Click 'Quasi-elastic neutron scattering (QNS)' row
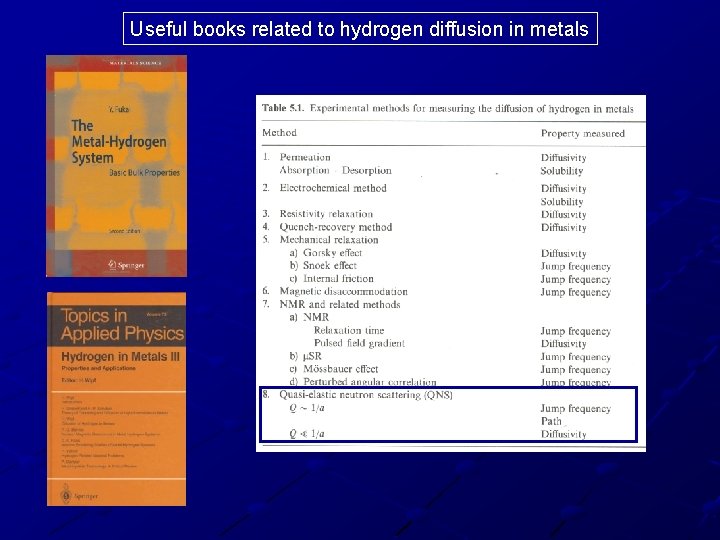 (366, 395)
